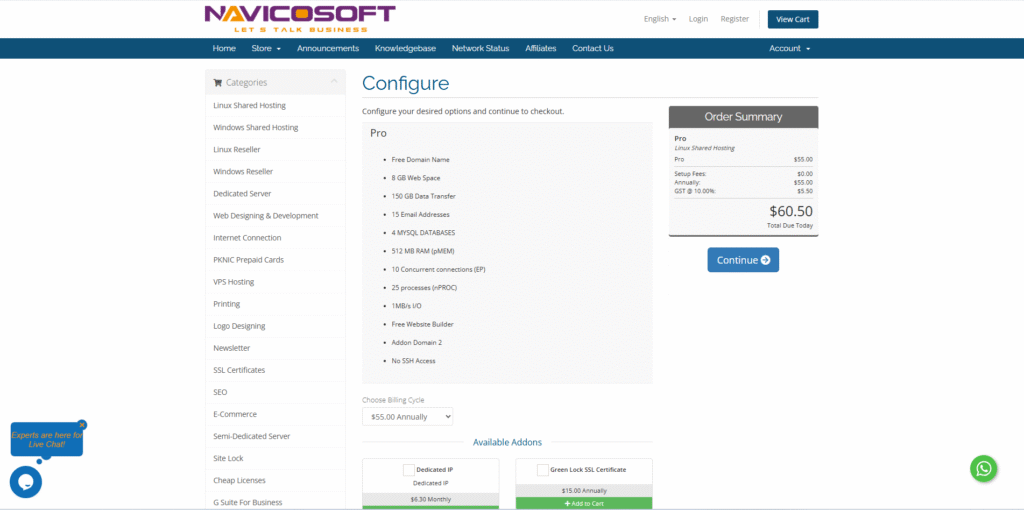Click the shopping cart Categories icon
Image resolution: width=1024 pixels, height=510 pixels.
pyautogui.click(x=218, y=83)
